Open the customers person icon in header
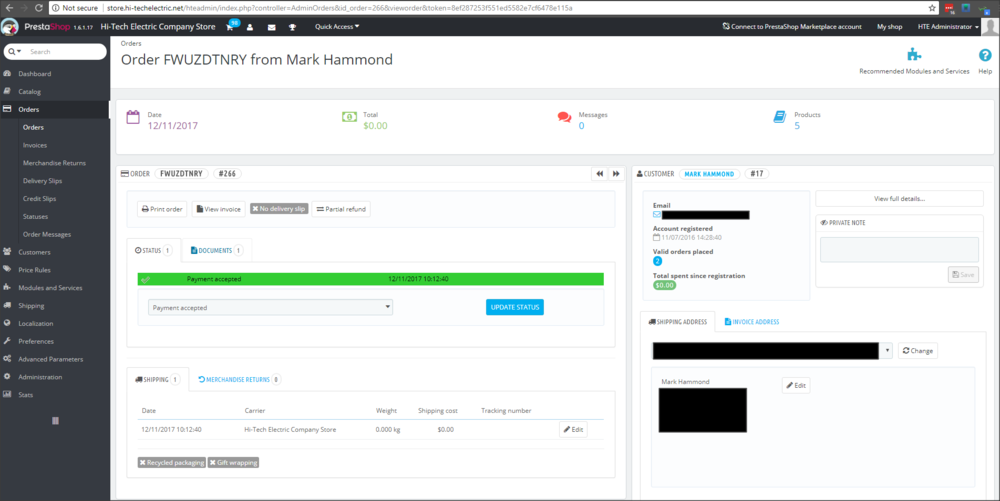The height and width of the screenshot is (501, 1000). tap(250, 27)
